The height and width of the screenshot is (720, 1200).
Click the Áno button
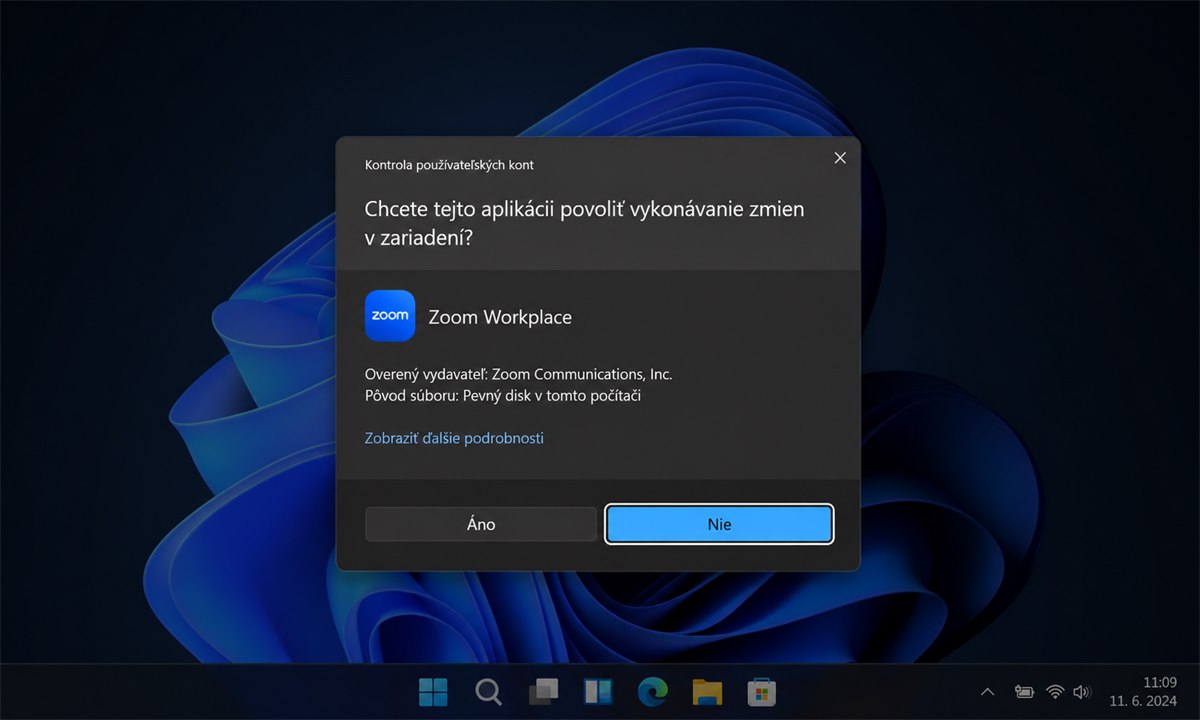(481, 524)
